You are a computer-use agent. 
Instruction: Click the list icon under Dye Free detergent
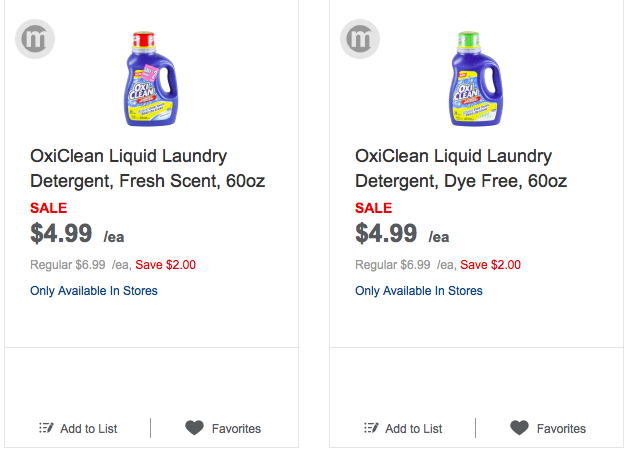(371, 428)
